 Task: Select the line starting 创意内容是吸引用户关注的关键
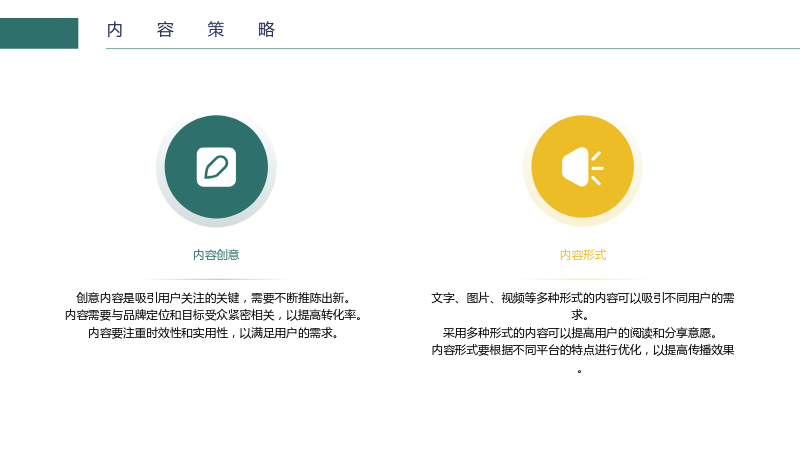213,298
